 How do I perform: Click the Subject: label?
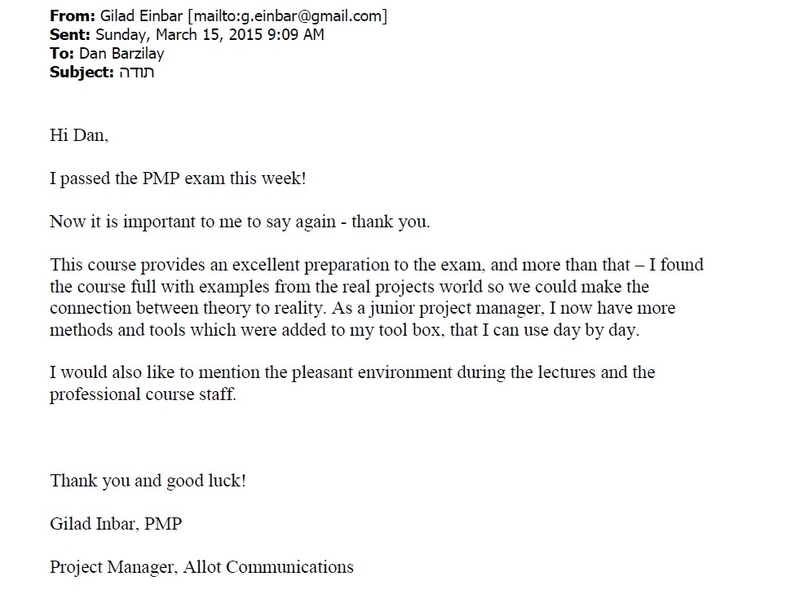point(82,72)
